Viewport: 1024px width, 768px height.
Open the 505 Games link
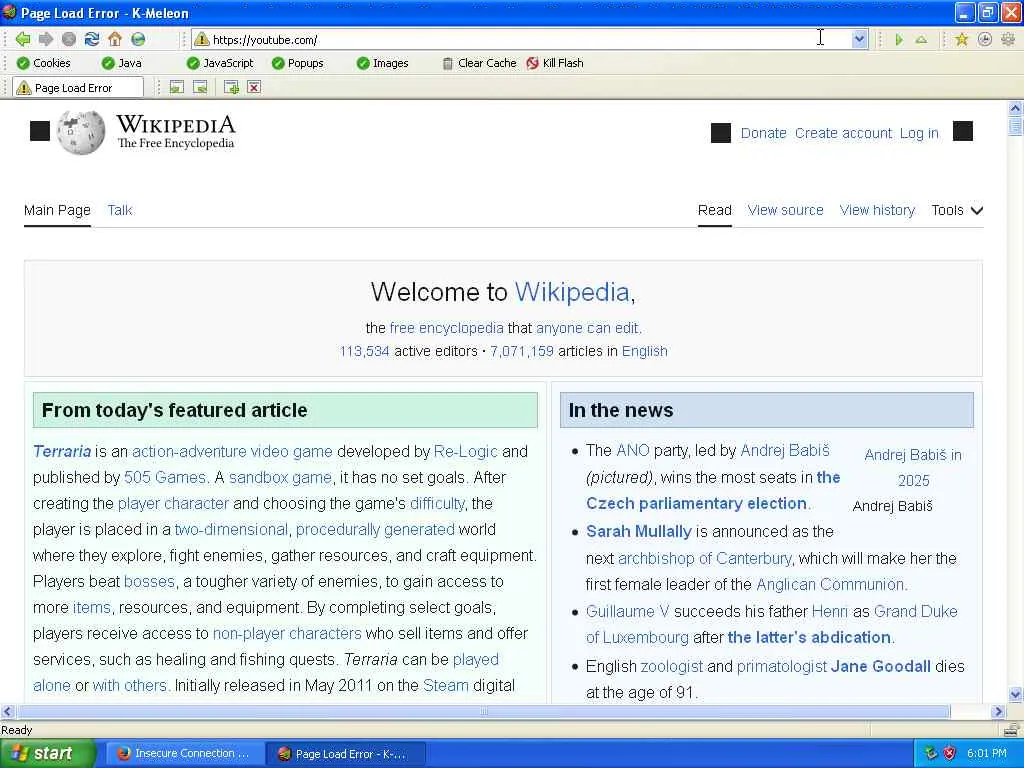tap(165, 477)
